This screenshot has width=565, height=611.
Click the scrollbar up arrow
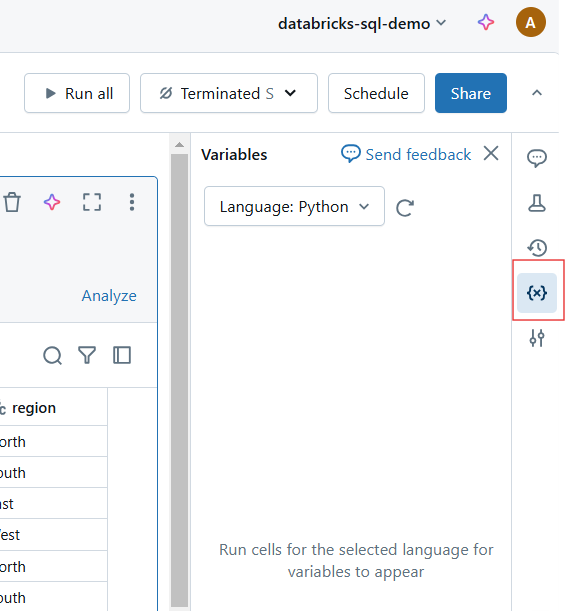coord(179,145)
